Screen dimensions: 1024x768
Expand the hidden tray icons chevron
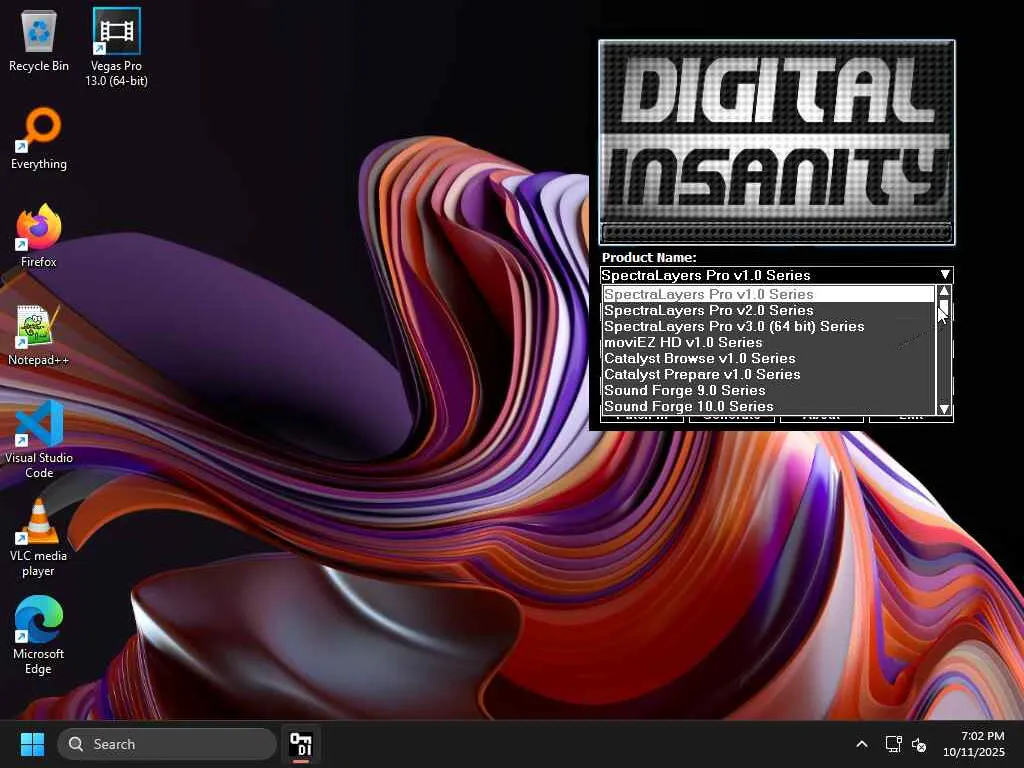coord(861,744)
